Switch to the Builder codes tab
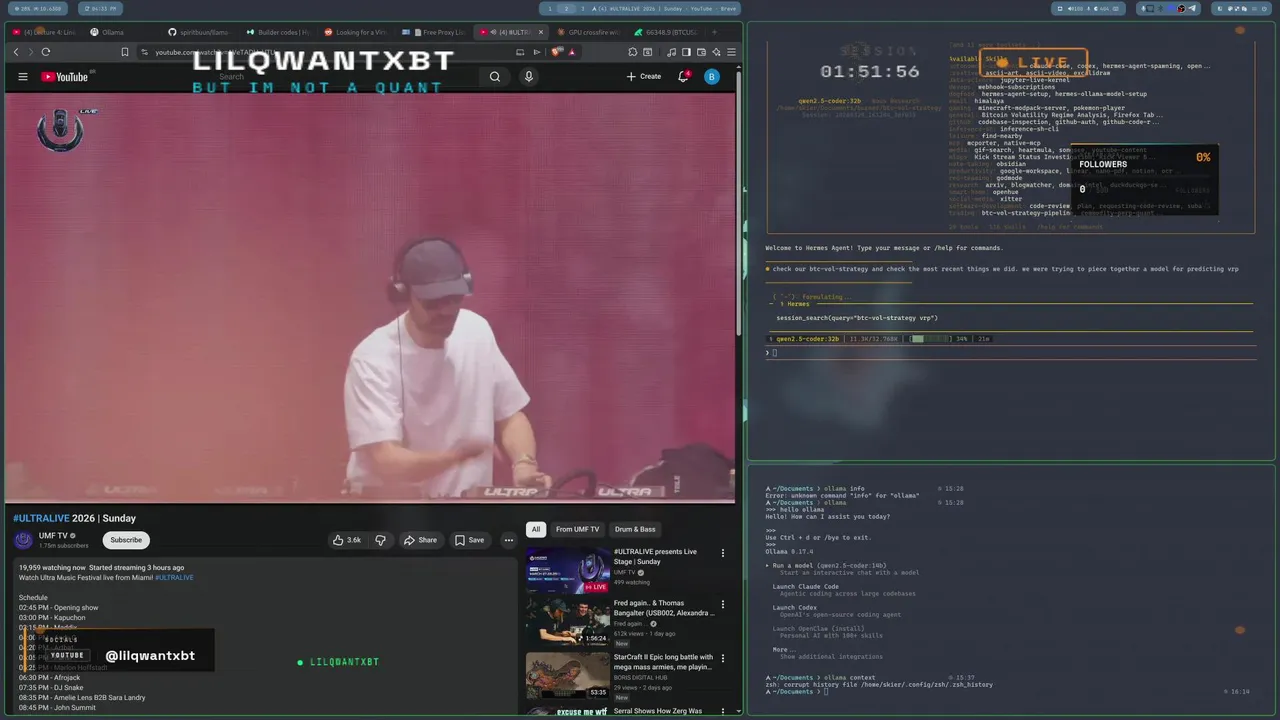This screenshot has height=720, width=1280. (x=278, y=32)
